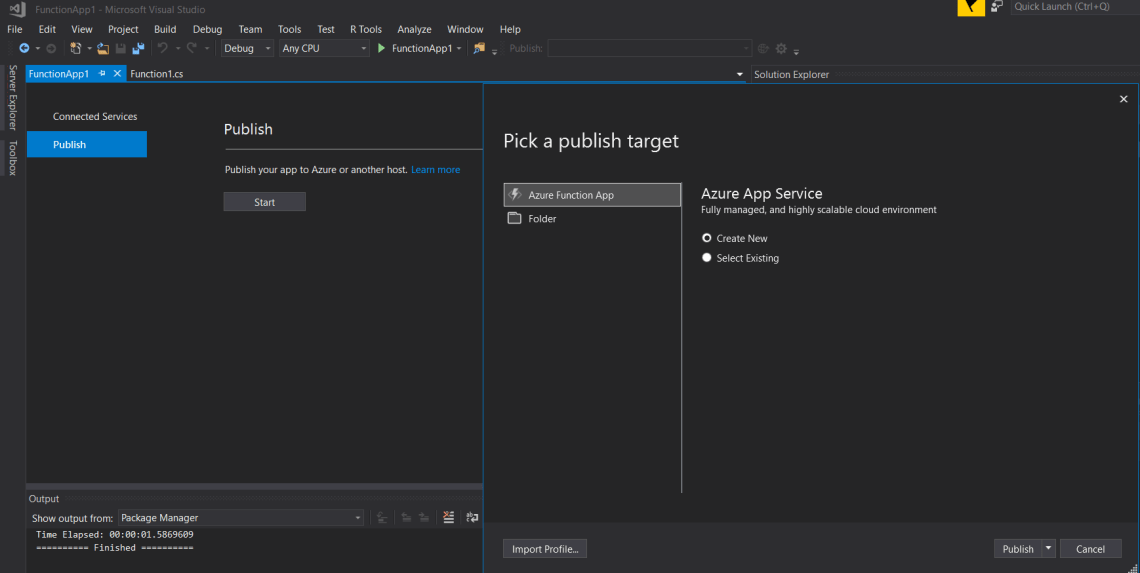Open the Help menu
Viewport: 1140px width, 573px height.
510,29
